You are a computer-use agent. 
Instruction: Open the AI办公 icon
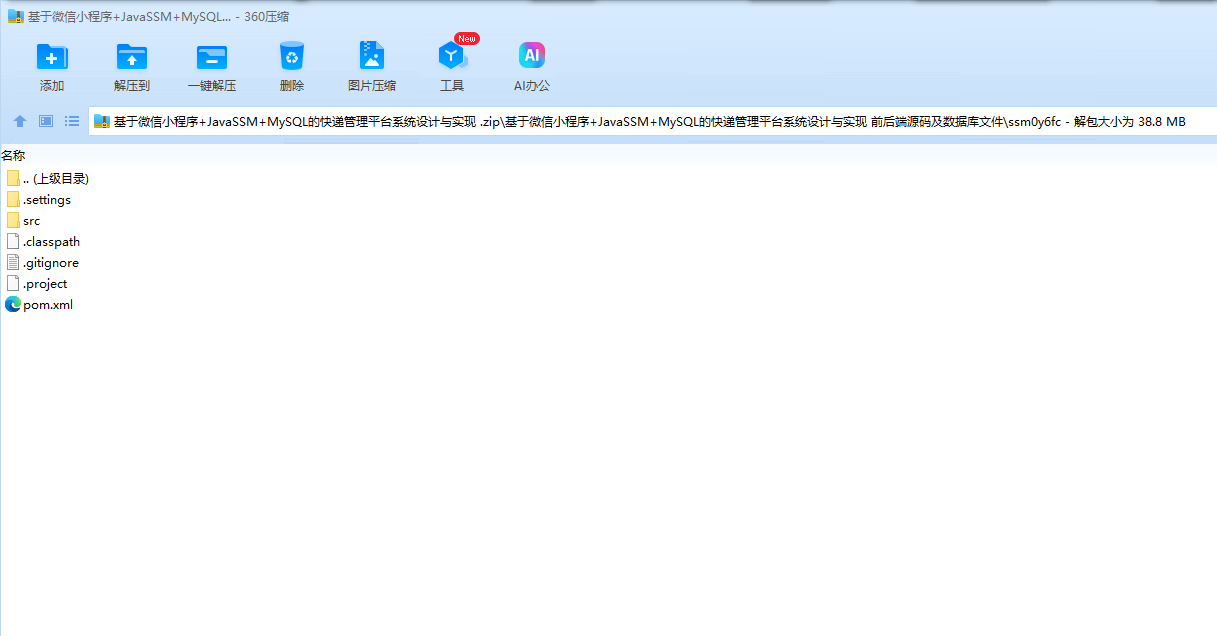point(532,56)
